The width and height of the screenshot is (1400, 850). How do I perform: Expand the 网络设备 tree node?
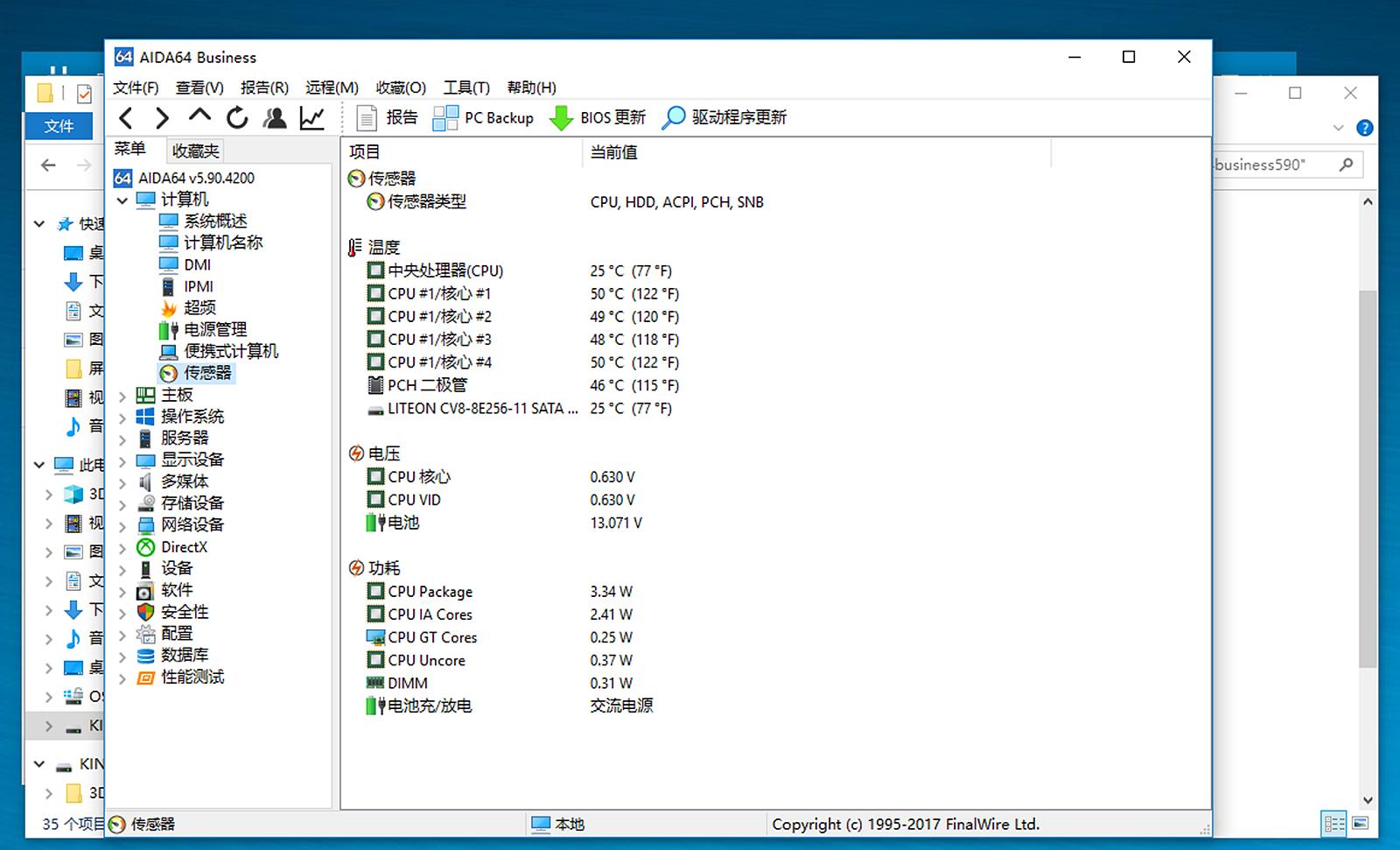click(122, 526)
